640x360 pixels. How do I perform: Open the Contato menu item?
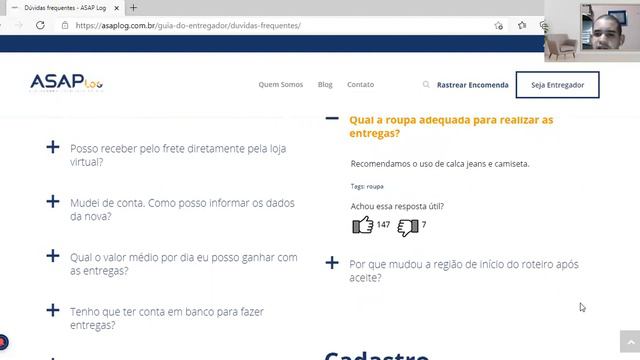click(360, 84)
